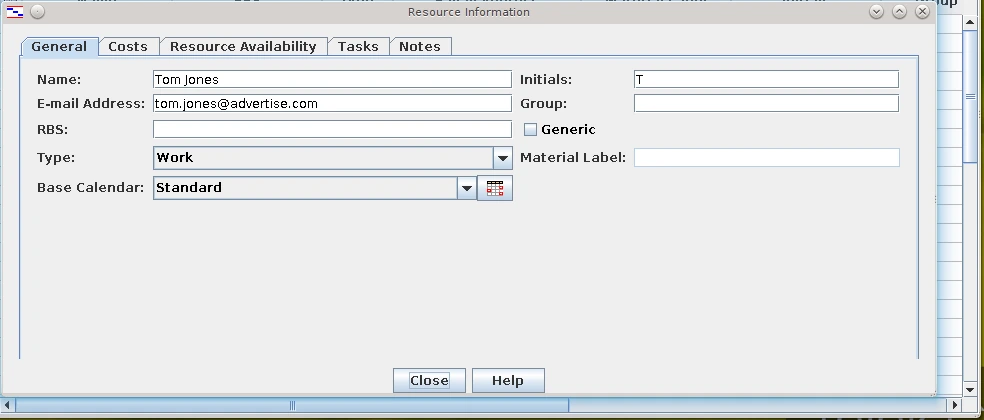Click the Material Label input field
Viewport: 984px width, 420px height.
(767, 158)
